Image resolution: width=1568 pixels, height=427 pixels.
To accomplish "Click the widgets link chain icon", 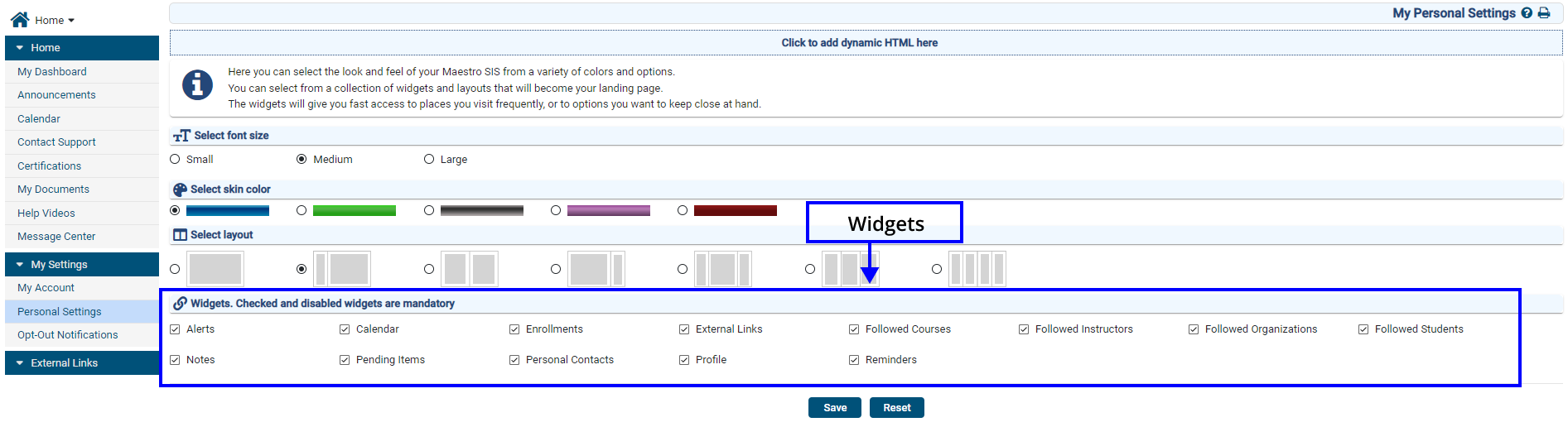I will [x=180, y=304].
